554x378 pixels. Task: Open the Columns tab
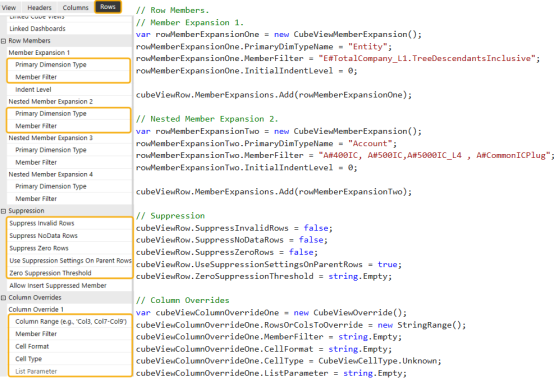tap(75, 7)
